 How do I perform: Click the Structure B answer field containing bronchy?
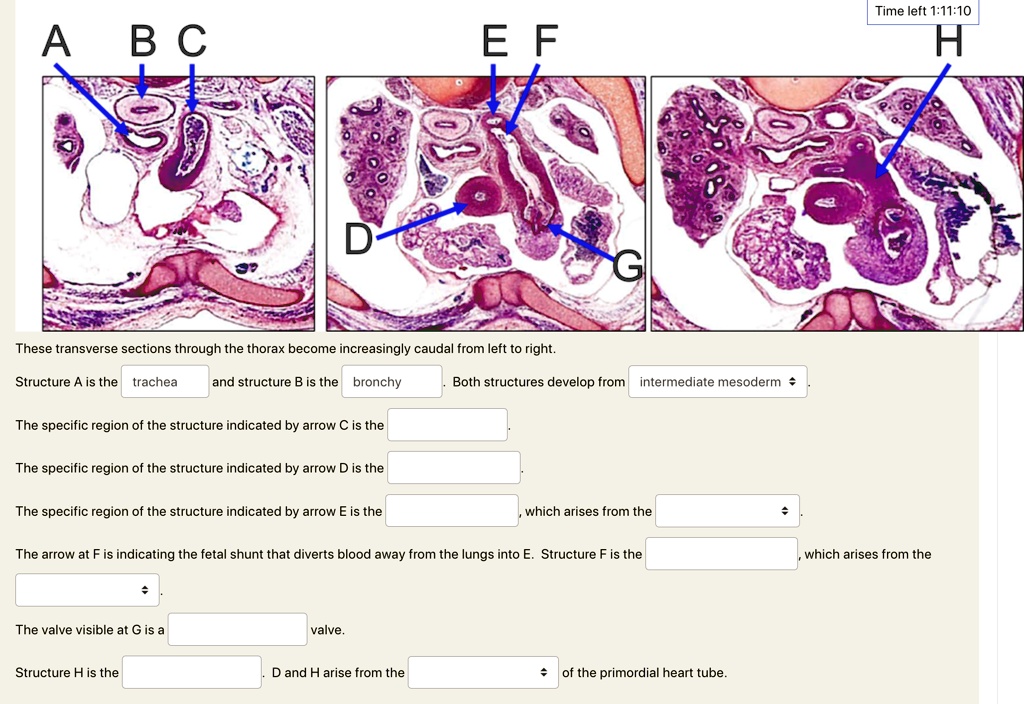coord(392,381)
